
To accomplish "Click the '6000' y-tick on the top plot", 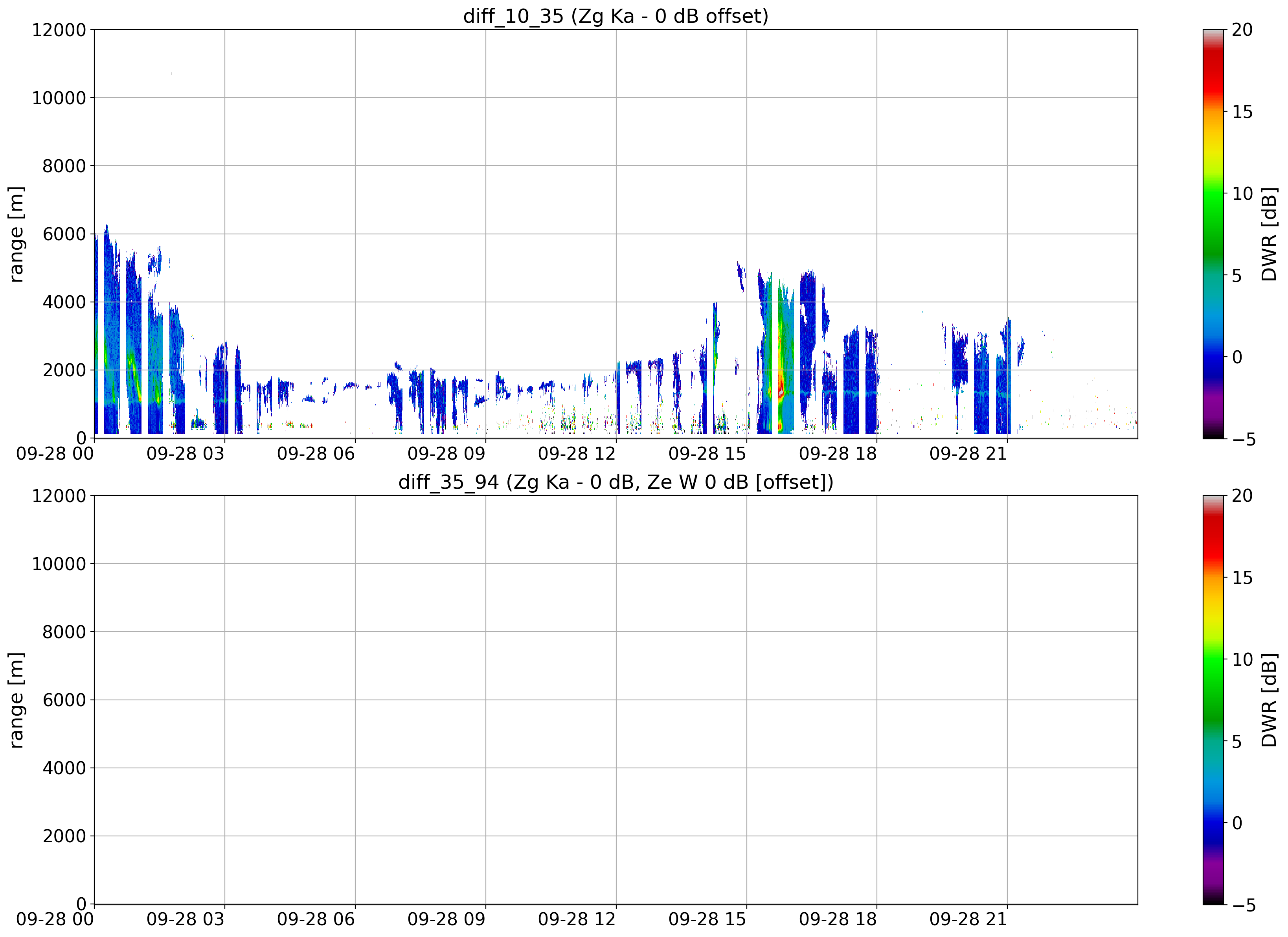I will [x=64, y=234].
